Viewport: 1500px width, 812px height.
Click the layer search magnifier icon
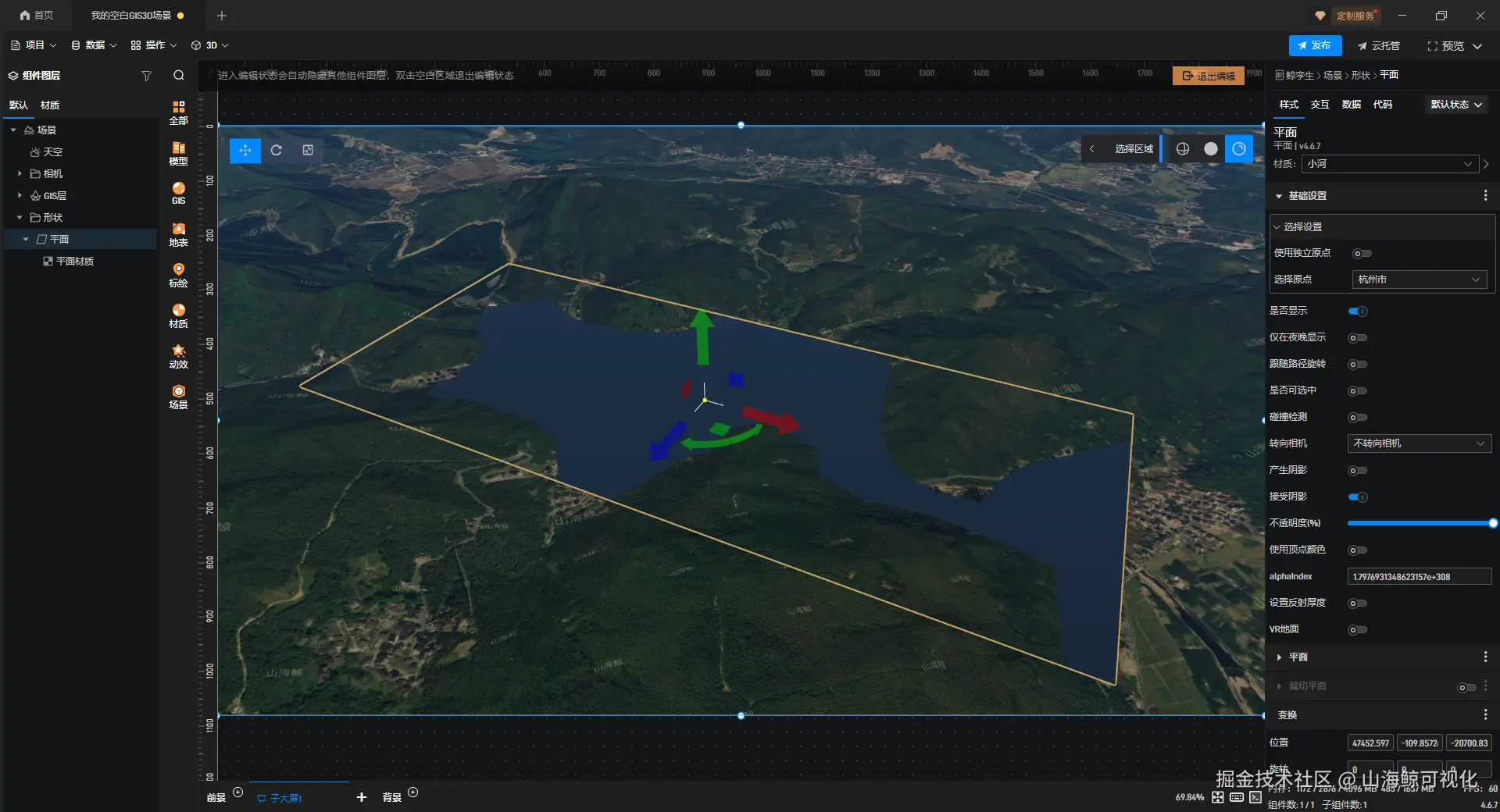pos(179,75)
